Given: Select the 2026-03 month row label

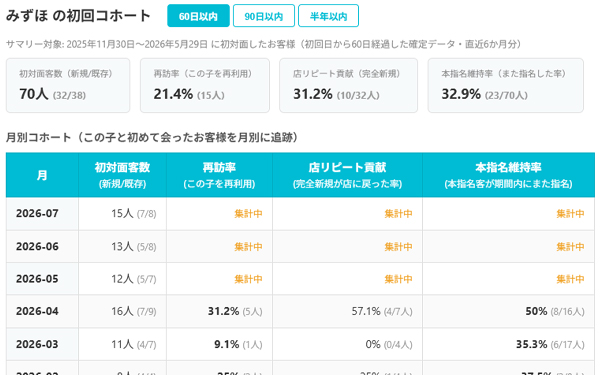Looking at the screenshot, I should click(x=38, y=344).
